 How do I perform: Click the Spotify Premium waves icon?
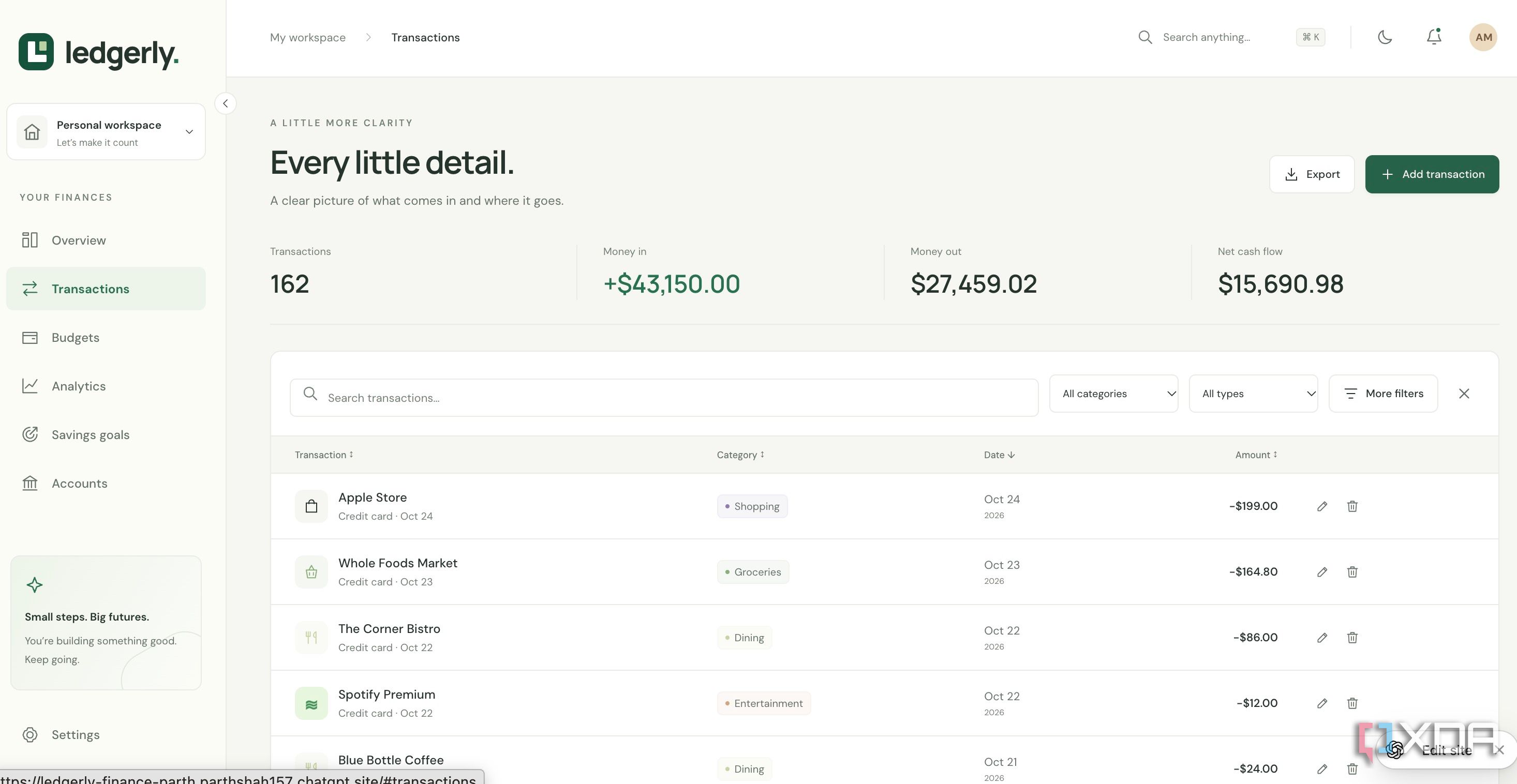[x=311, y=703]
